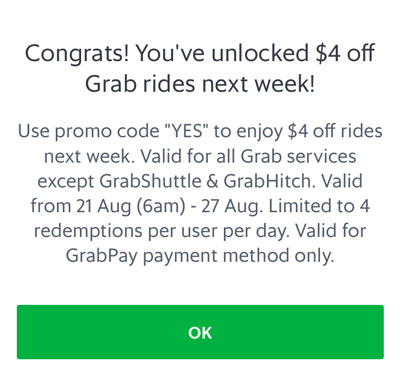Tap "GrabPay payment method only" line
400x379 pixels.
point(200,256)
